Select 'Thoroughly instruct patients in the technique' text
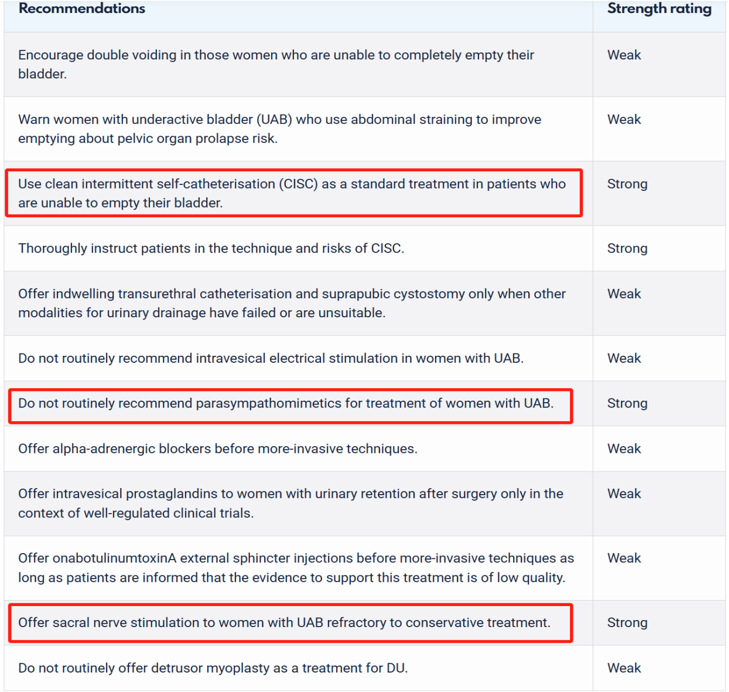The image size is (729, 692). 211,248
